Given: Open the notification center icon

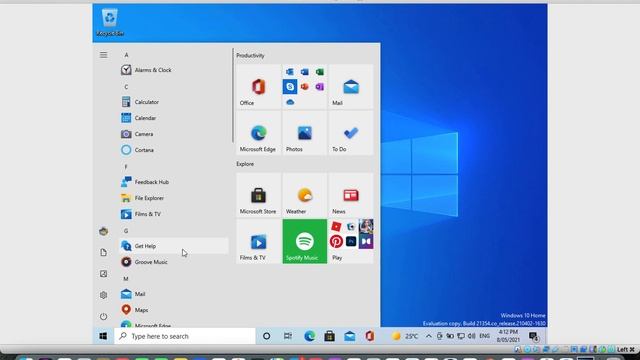Looking at the screenshot, I should click(534, 336).
